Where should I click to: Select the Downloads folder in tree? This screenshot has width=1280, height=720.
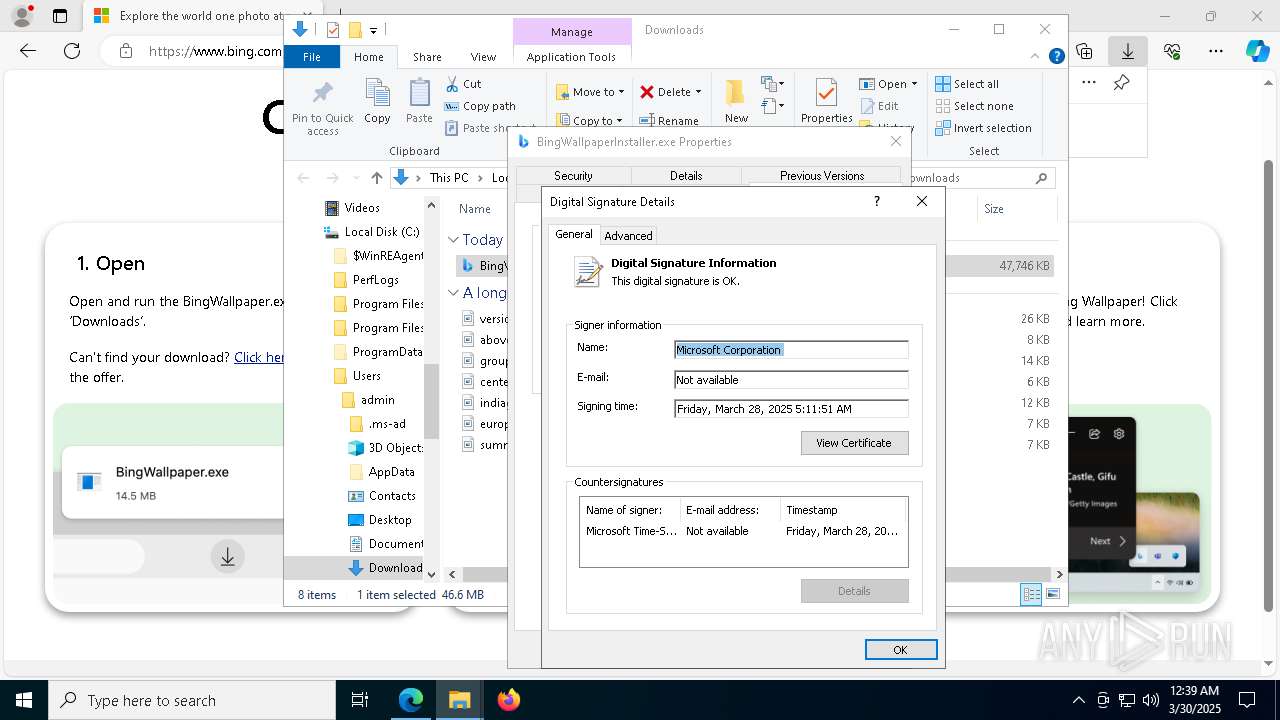[x=386, y=568]
